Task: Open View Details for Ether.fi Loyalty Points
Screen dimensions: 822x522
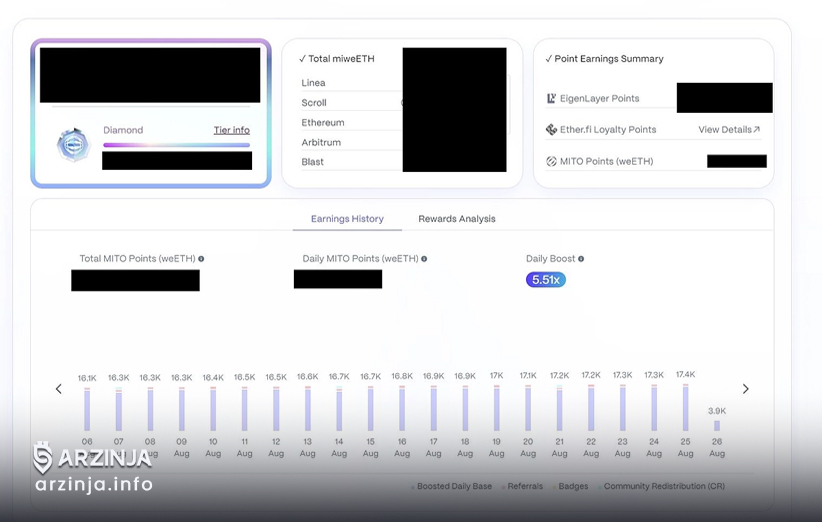Action: [x=729, y=129]
